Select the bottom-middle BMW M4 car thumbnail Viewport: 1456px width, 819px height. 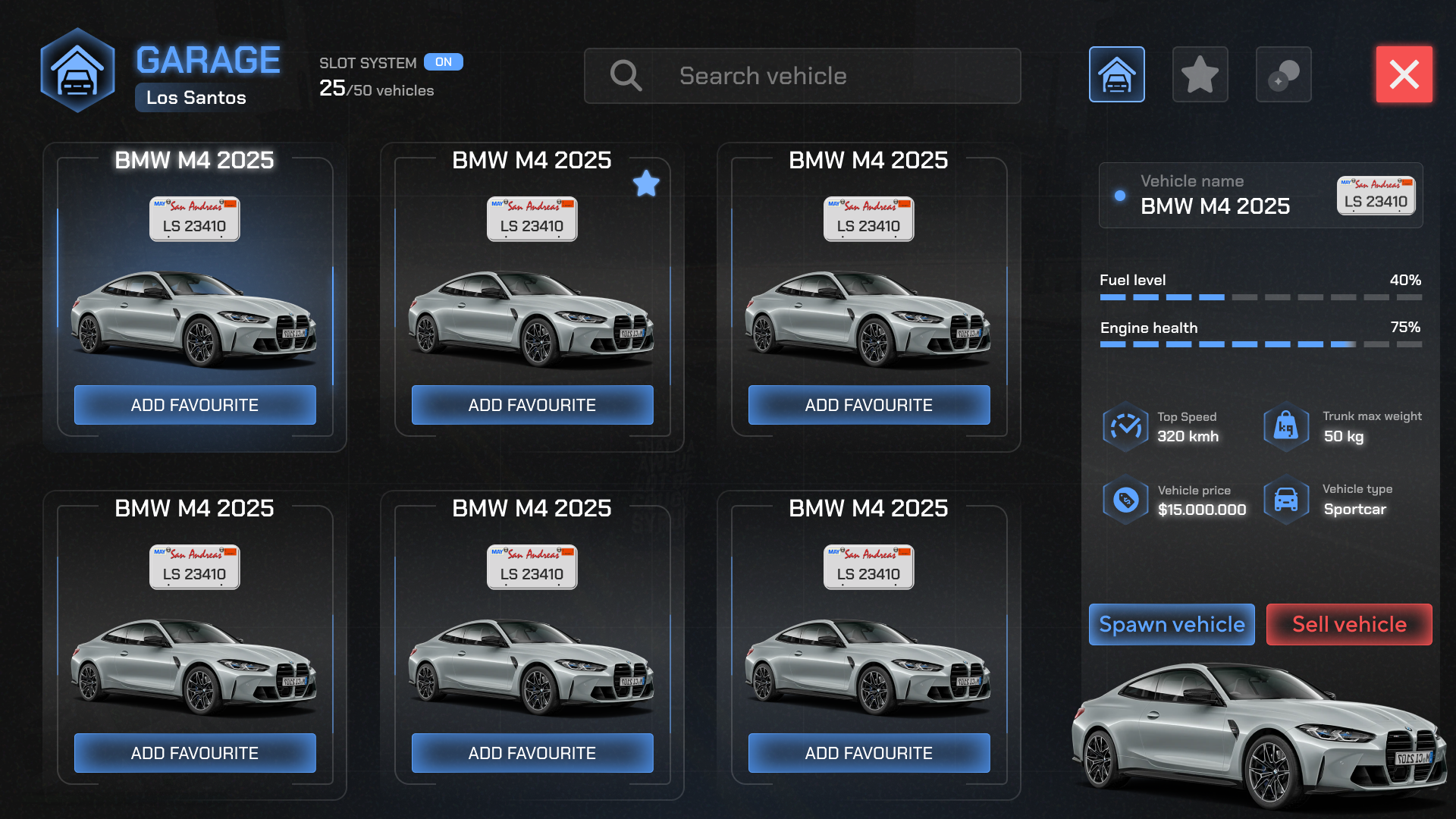coord(531,666)
